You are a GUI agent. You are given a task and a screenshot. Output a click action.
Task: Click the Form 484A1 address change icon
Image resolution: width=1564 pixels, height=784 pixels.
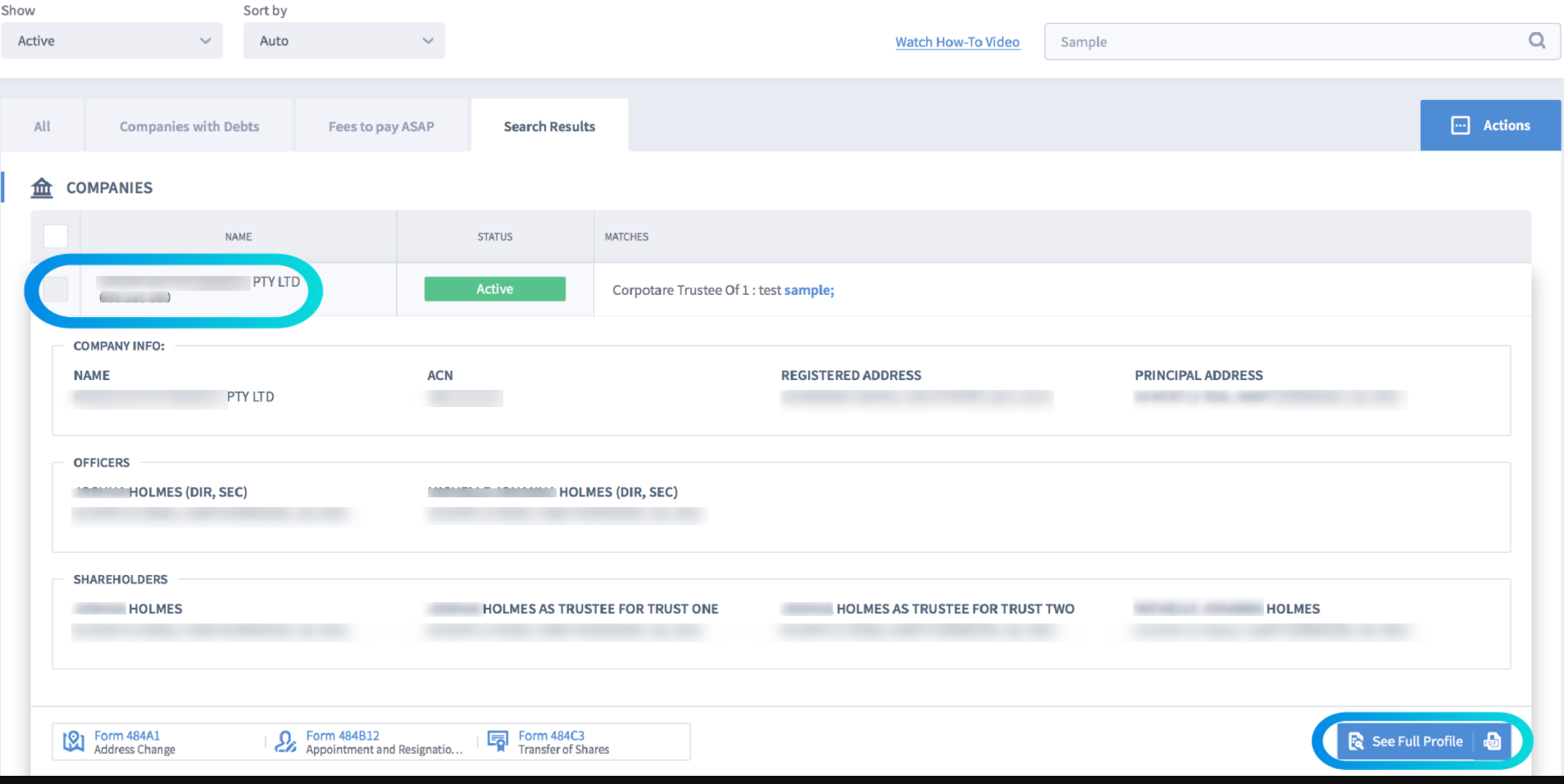pyautogui.click(x=74, y=741)
